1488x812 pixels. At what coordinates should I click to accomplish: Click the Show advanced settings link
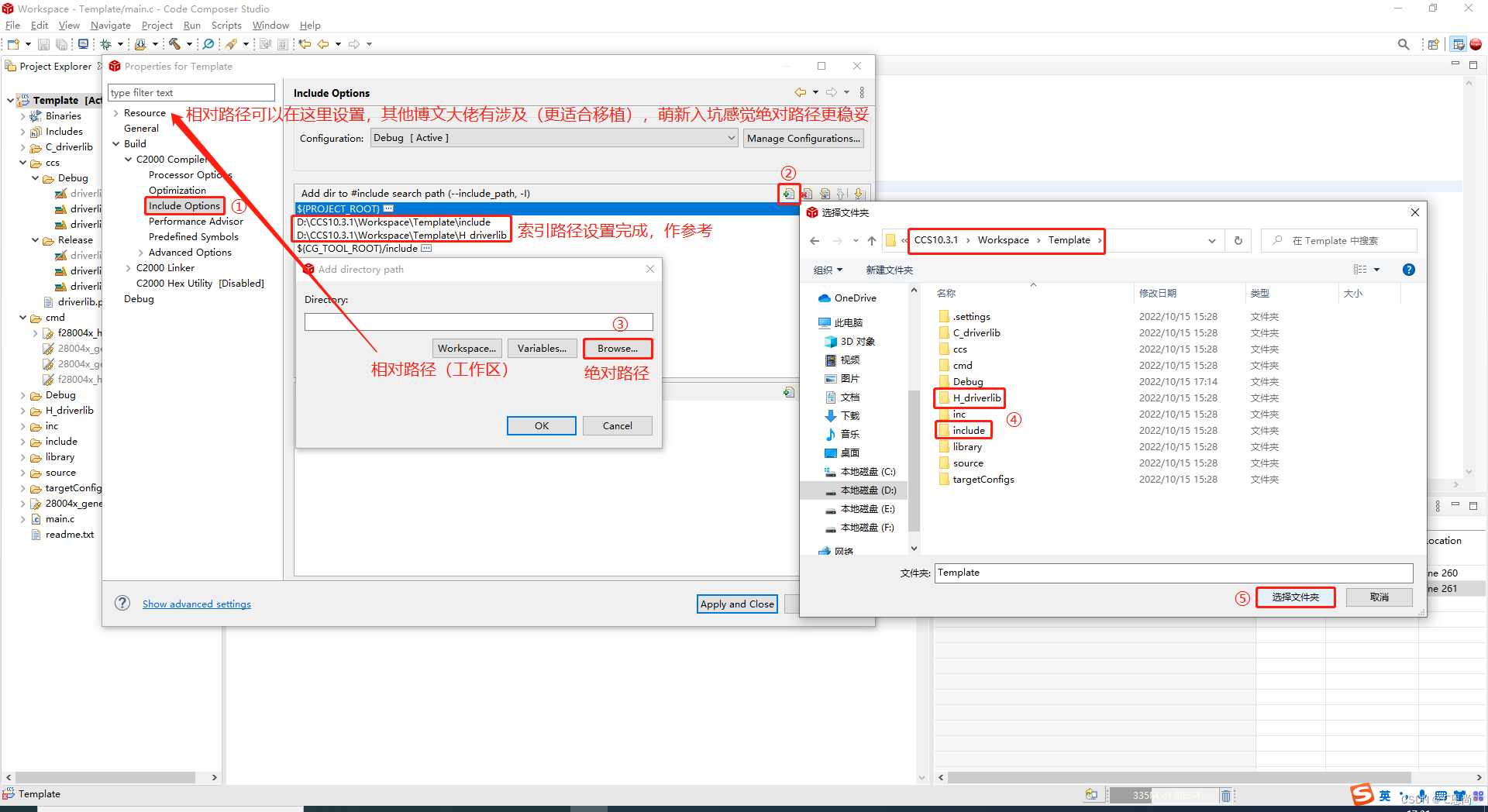197,604
